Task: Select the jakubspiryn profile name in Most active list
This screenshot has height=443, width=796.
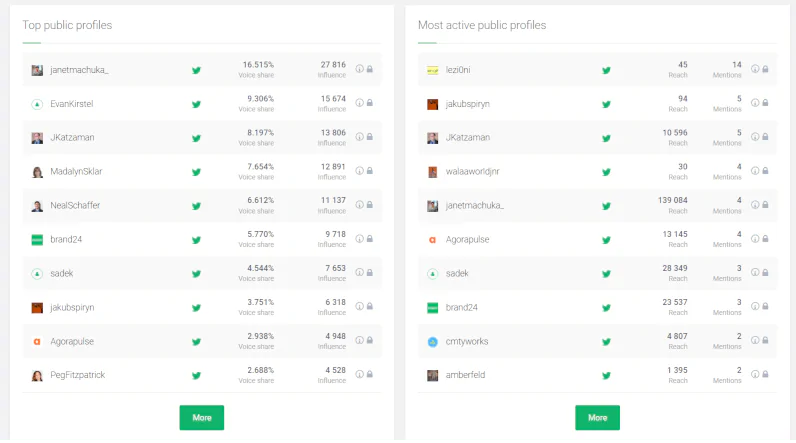Action: [468, 104]
